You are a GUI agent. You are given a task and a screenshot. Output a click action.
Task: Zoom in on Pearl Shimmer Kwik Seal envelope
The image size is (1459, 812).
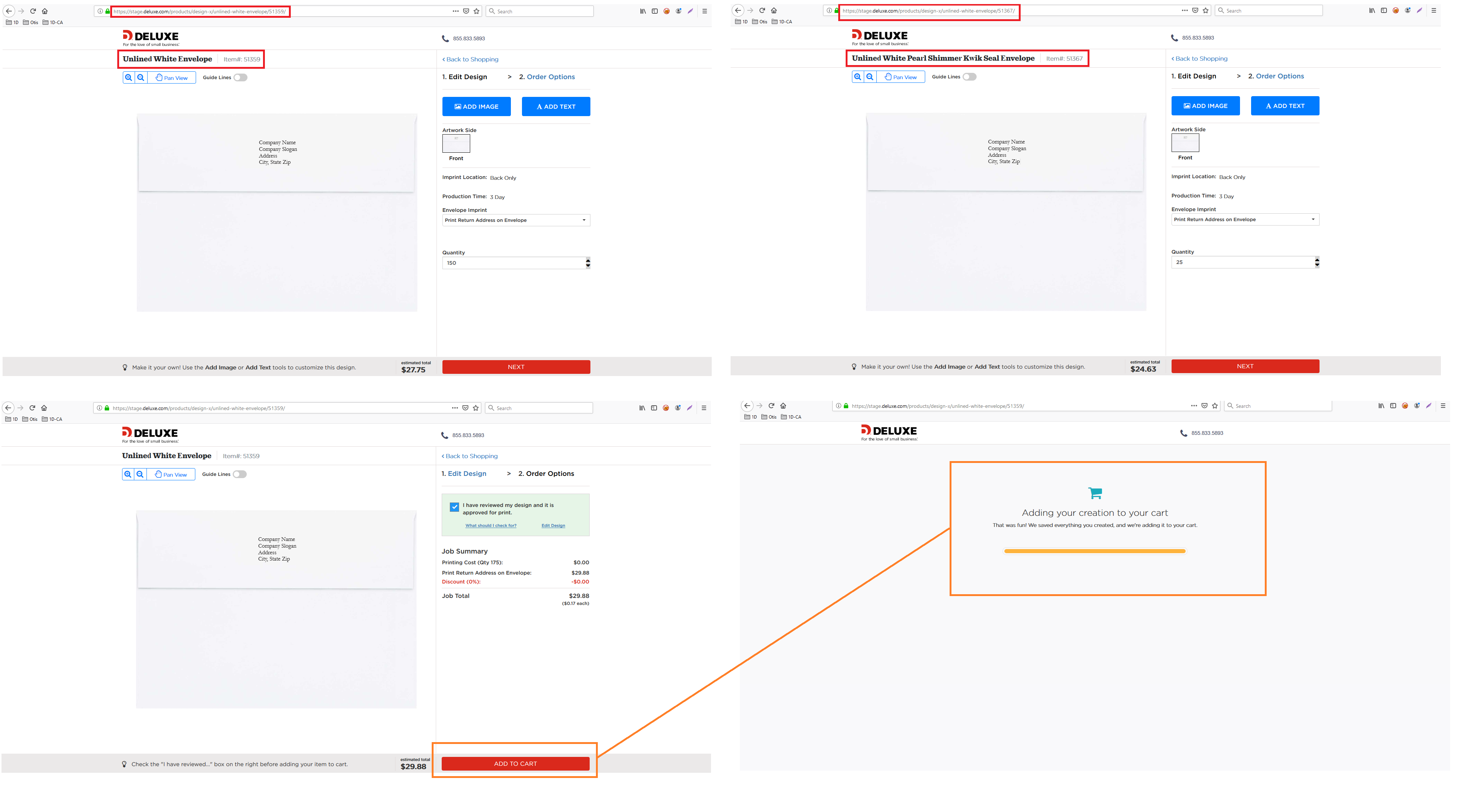(857, 77)
